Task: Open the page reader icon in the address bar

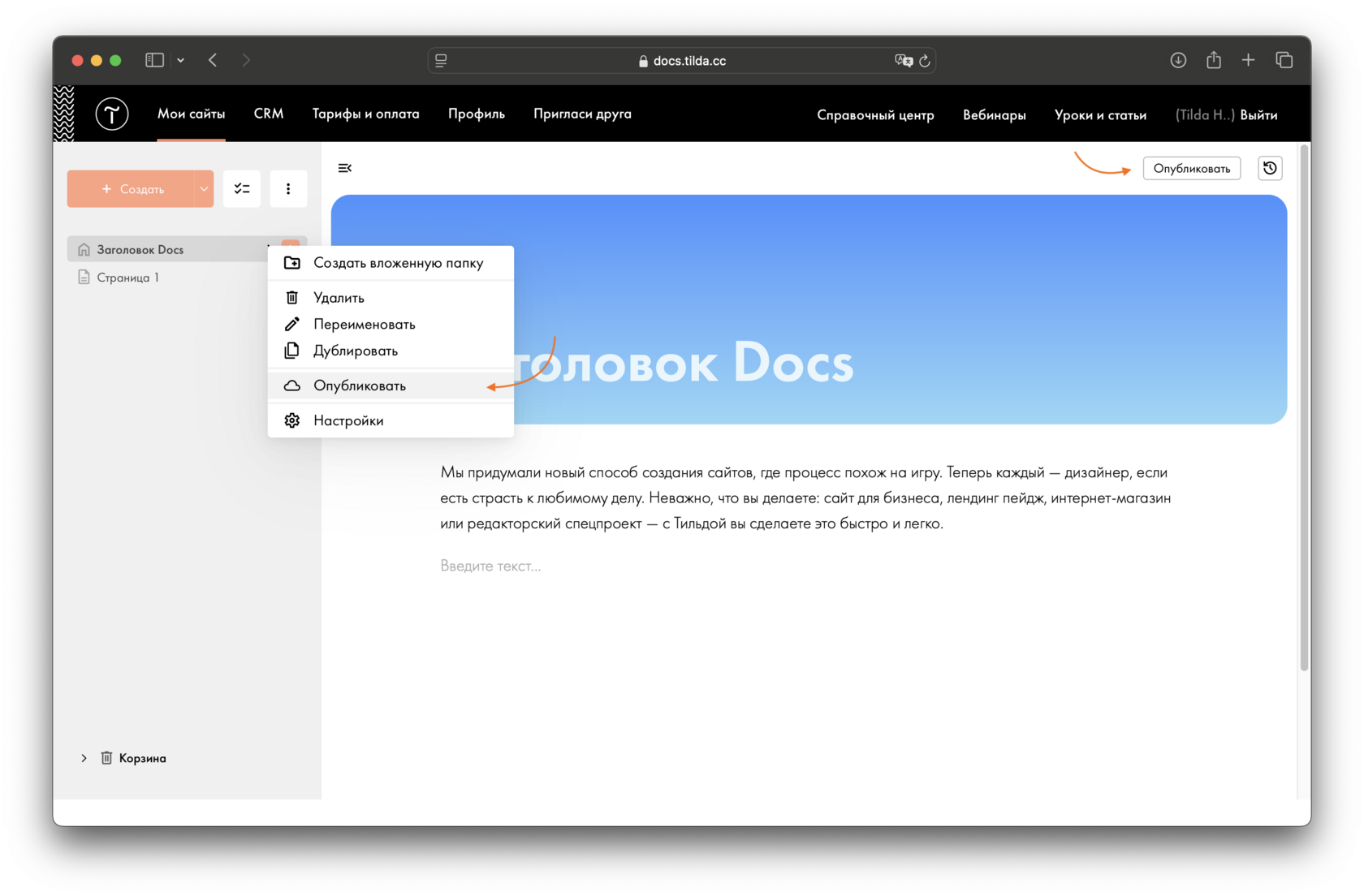Action: [x=441, y=61]
